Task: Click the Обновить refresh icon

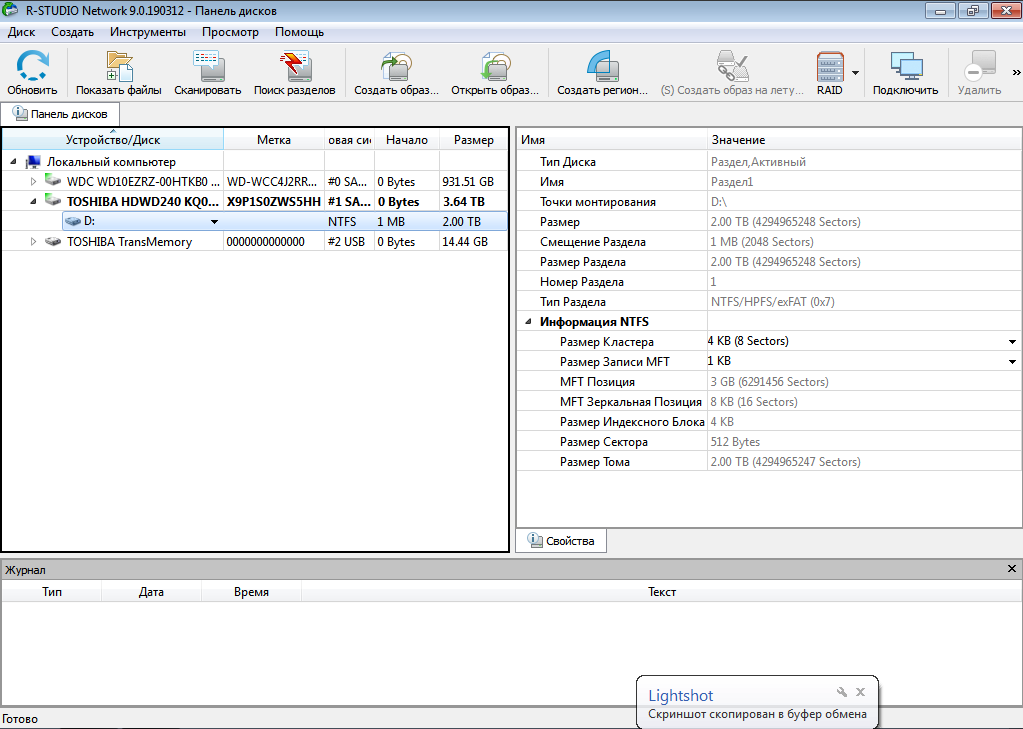Action: [32, 67]
